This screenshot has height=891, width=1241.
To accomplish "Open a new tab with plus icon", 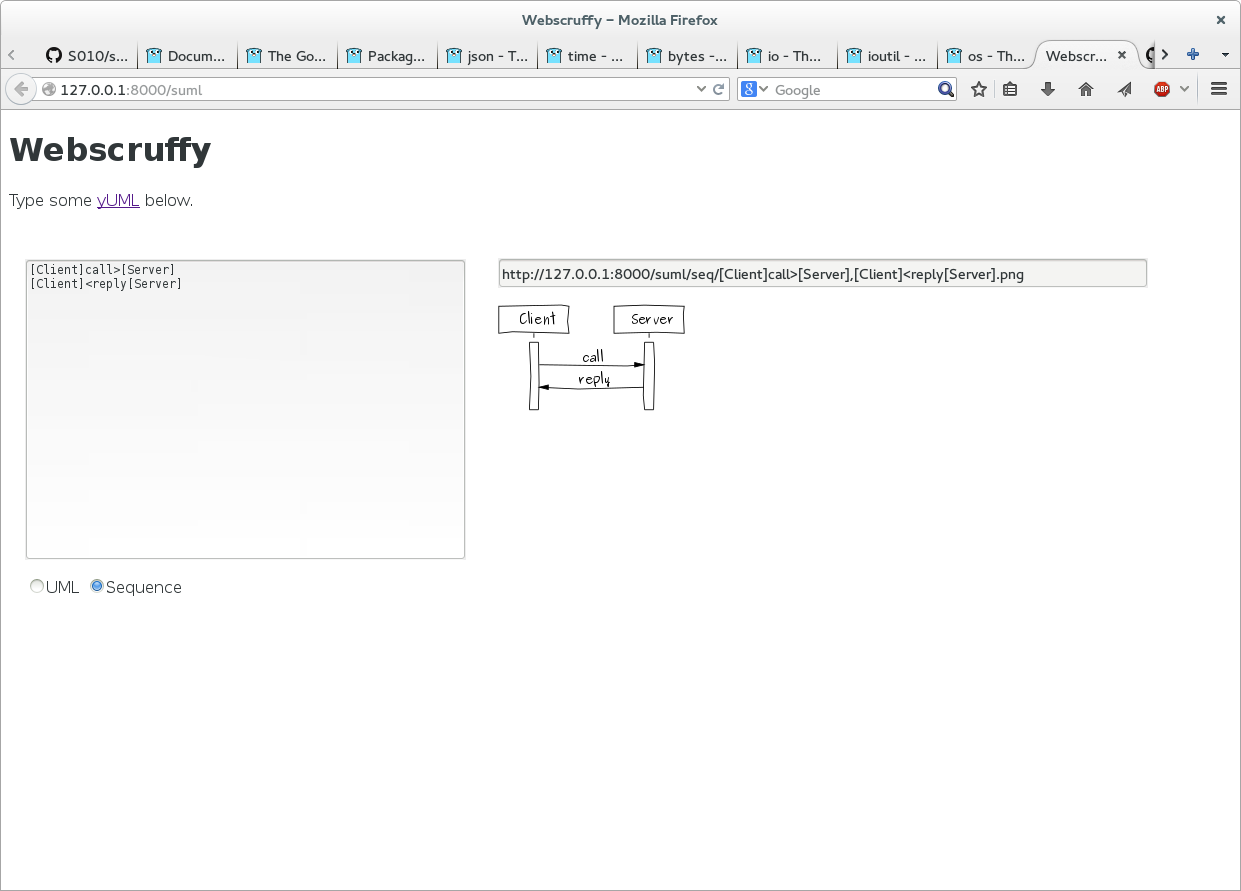I will pos(1193,55).
